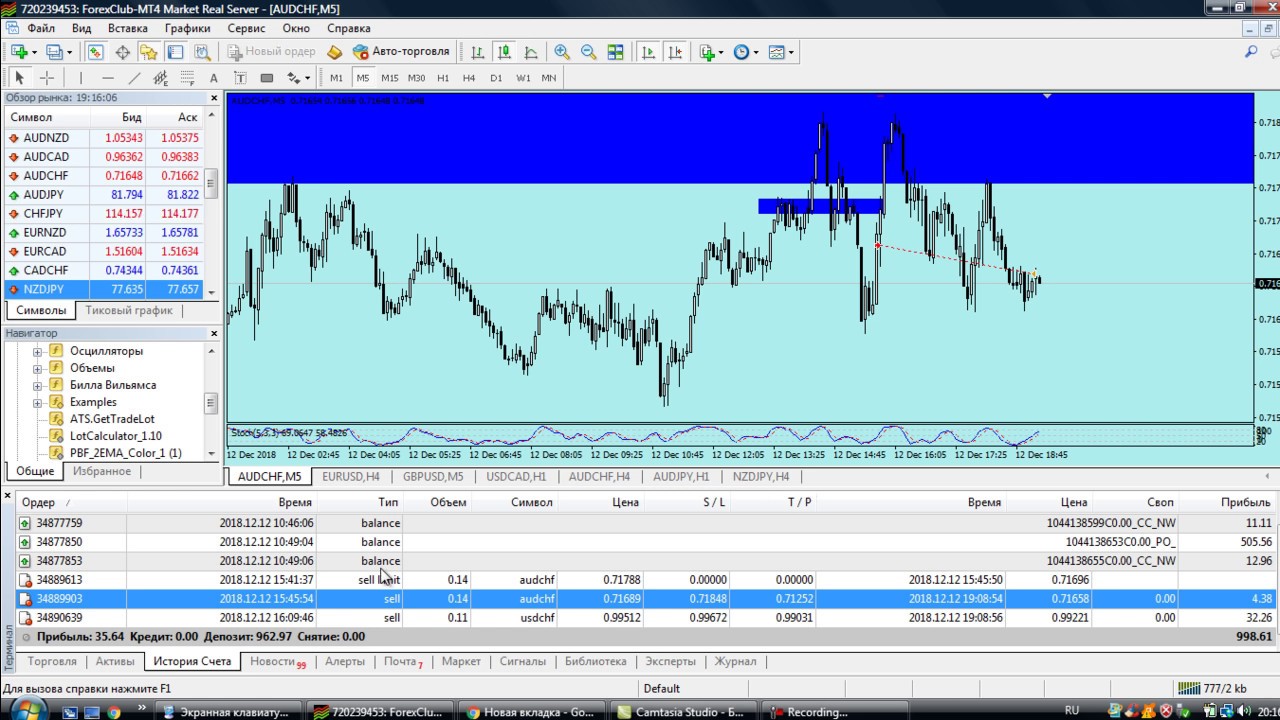Expand the templates dropdown arrow
The width and height of the screenshot is (1280, 720).
790,52
